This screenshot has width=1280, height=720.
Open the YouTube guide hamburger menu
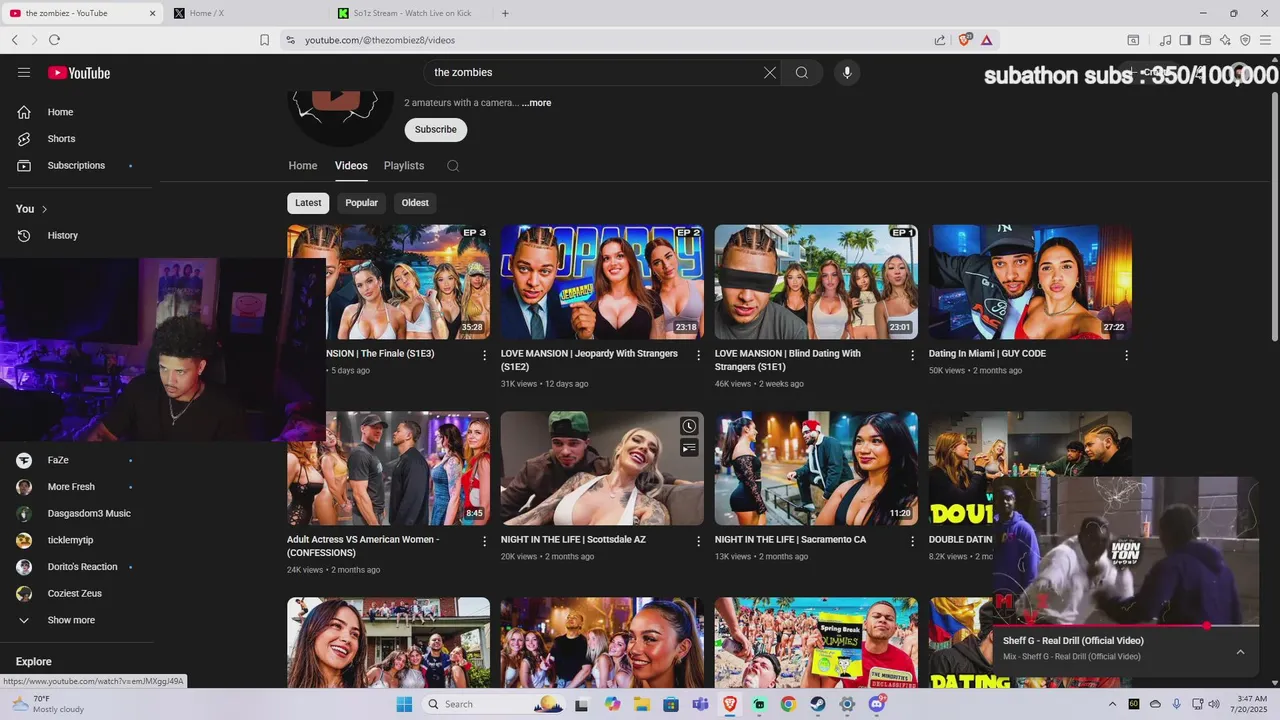[24, 72]
